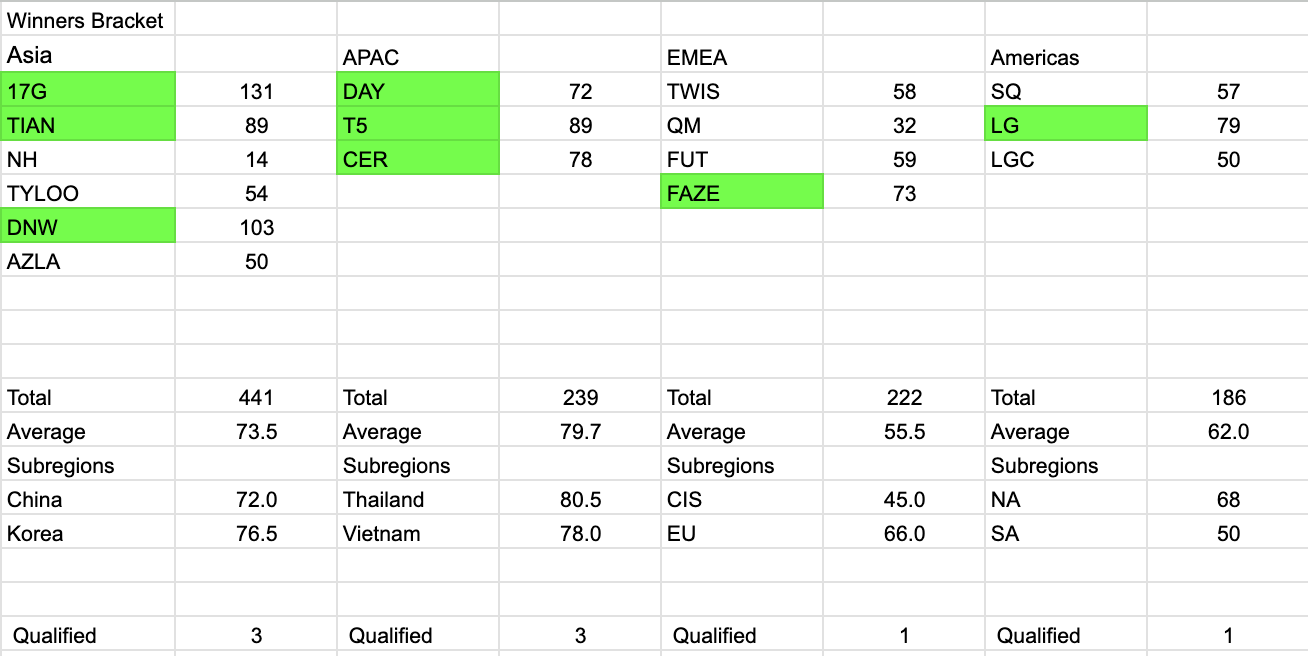Click the Americas region header cell

point(1066,58)
